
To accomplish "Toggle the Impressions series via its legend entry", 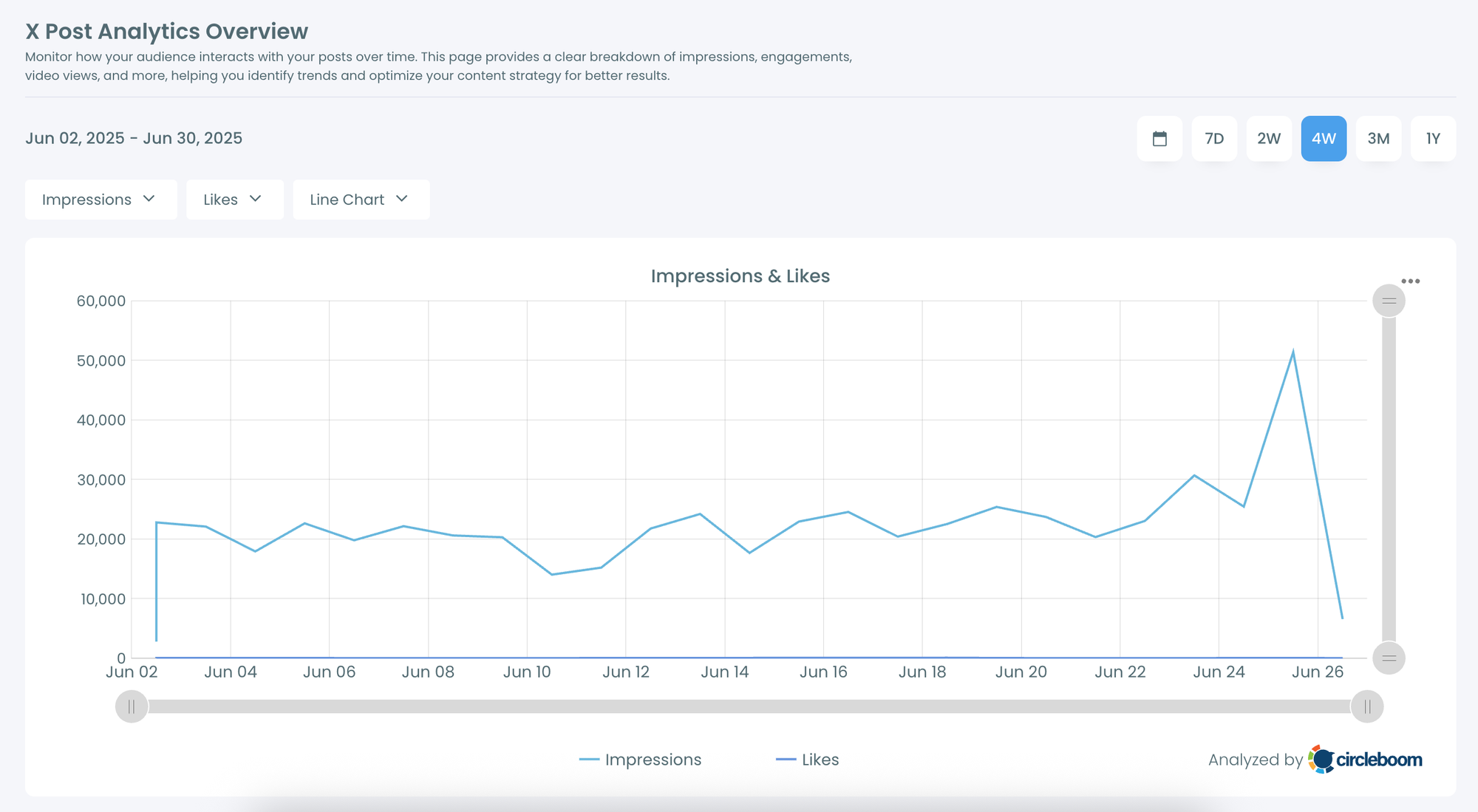I will click(653, 759).
